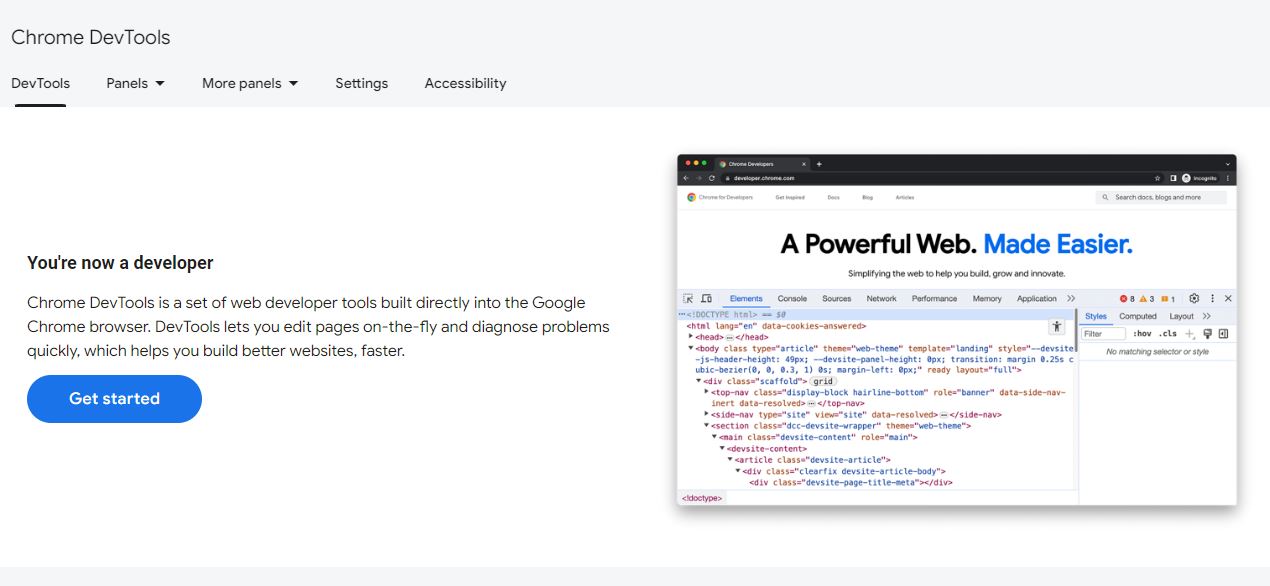Click the Docs link in the screenshot

pos(833,197)
